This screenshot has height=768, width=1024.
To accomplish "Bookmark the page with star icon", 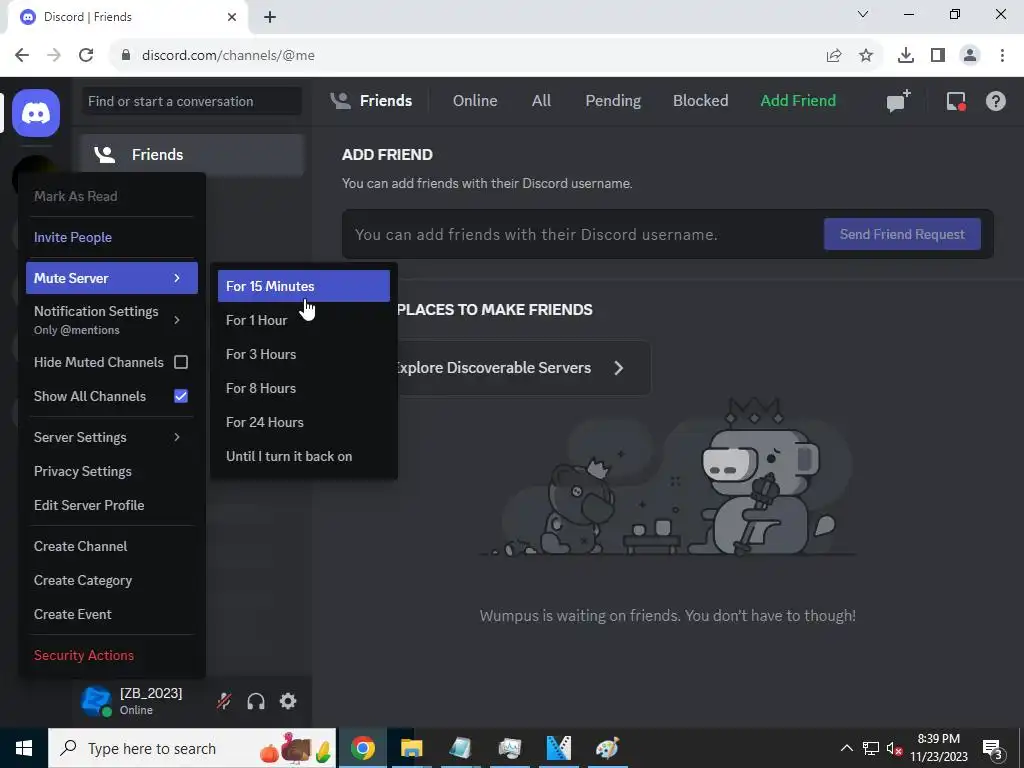I will click(866, 56).
